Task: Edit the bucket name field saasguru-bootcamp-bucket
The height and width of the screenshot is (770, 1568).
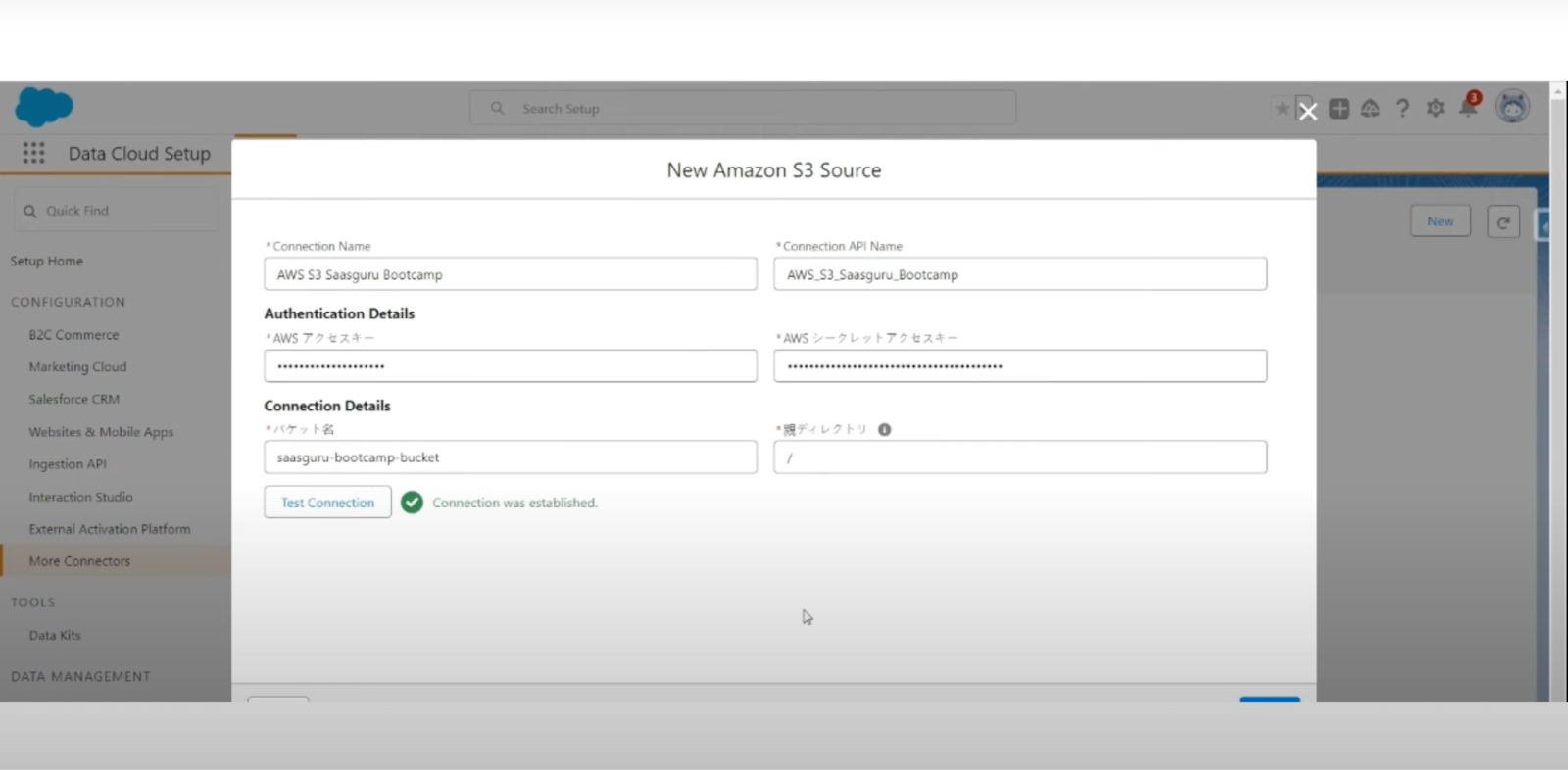Action: coord(510,457)
